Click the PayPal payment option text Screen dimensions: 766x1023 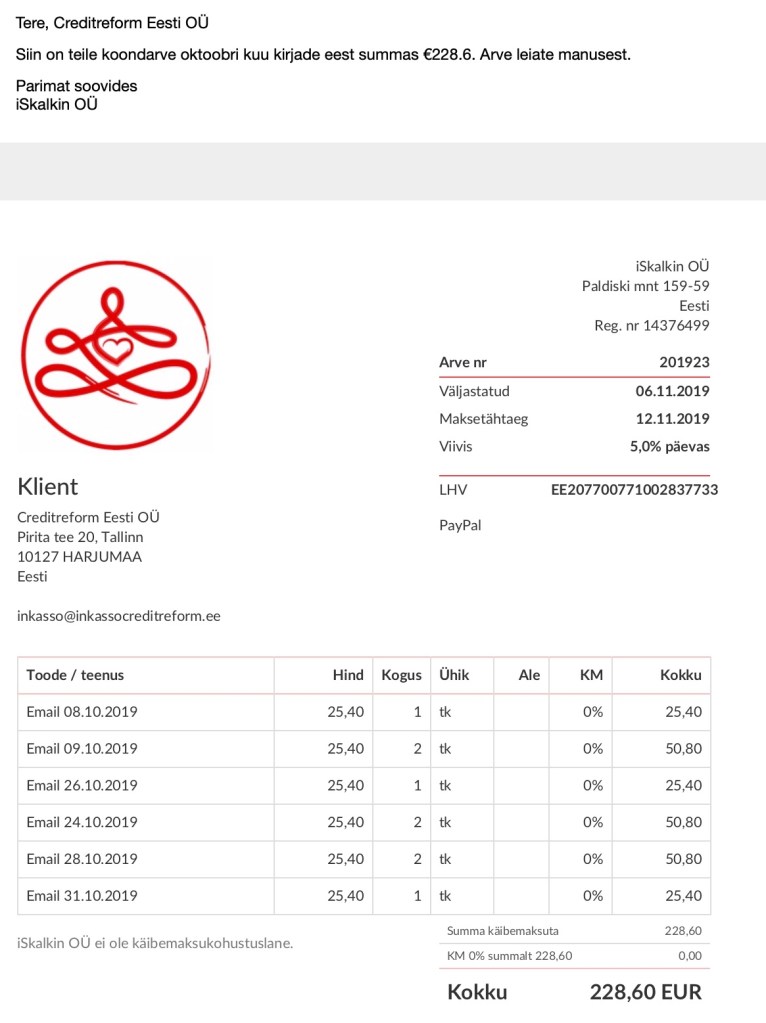coord(460,525)
